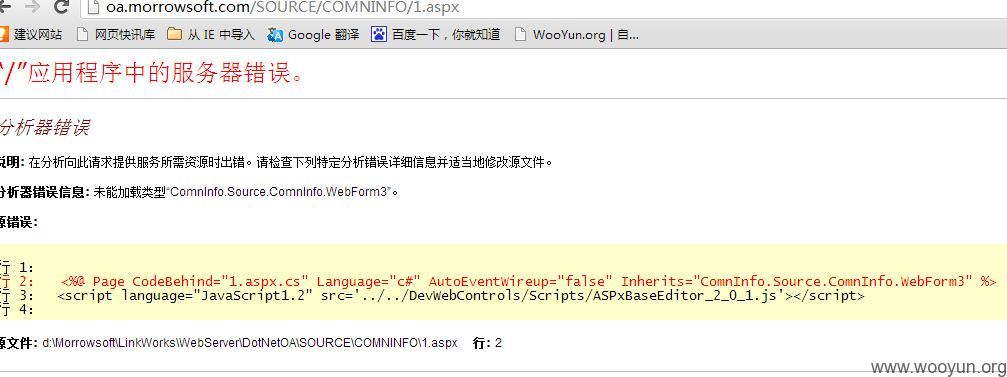Click the 源文件 label
The image size is (1007, 377).
click(19, 343)
